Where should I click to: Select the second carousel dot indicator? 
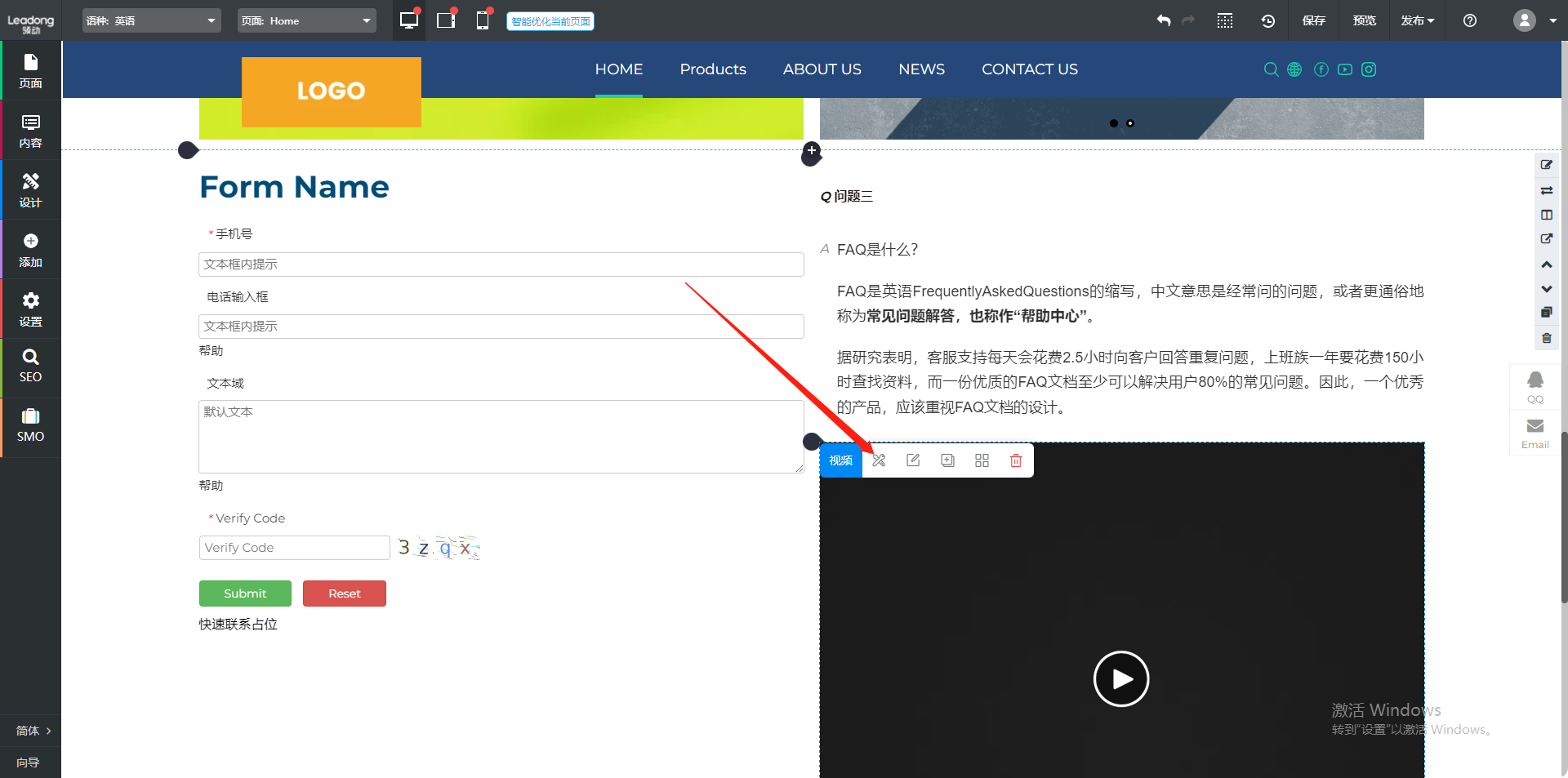click(x=1129, y=123)
